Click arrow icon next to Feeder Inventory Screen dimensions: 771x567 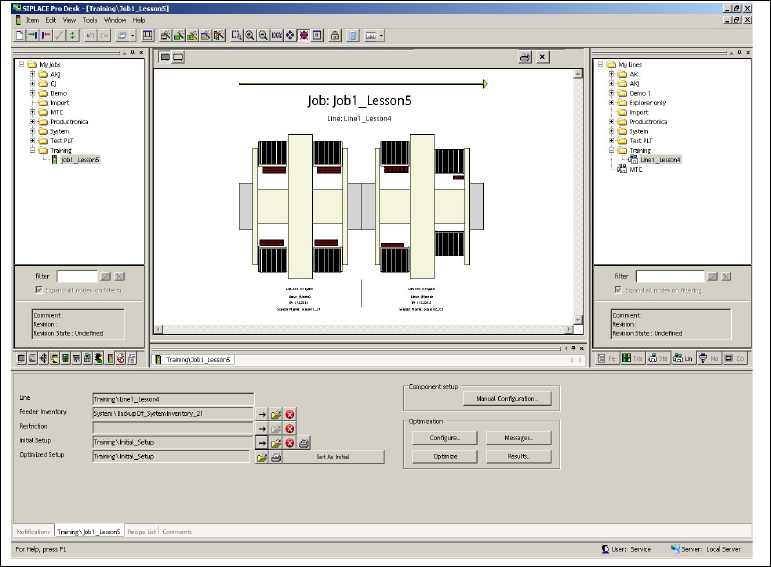262,413
